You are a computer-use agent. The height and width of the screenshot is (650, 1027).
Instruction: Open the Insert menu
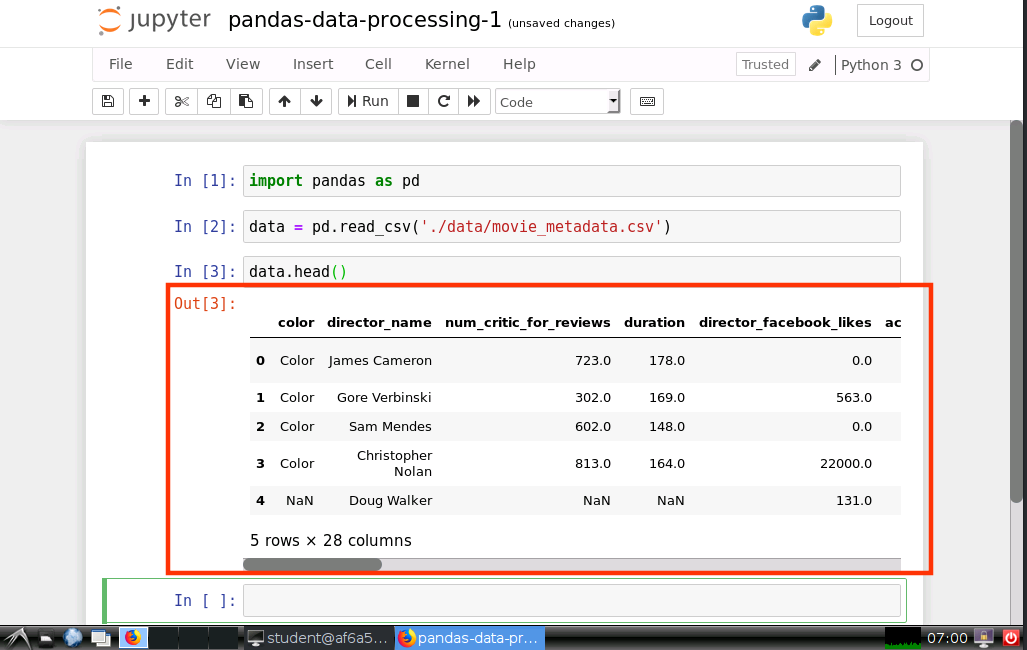313,64
